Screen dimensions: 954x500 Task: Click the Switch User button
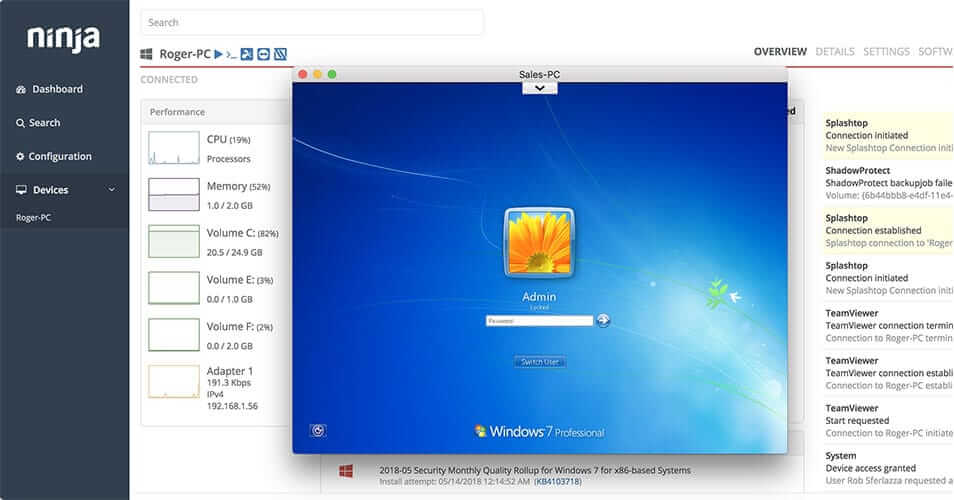540,362
